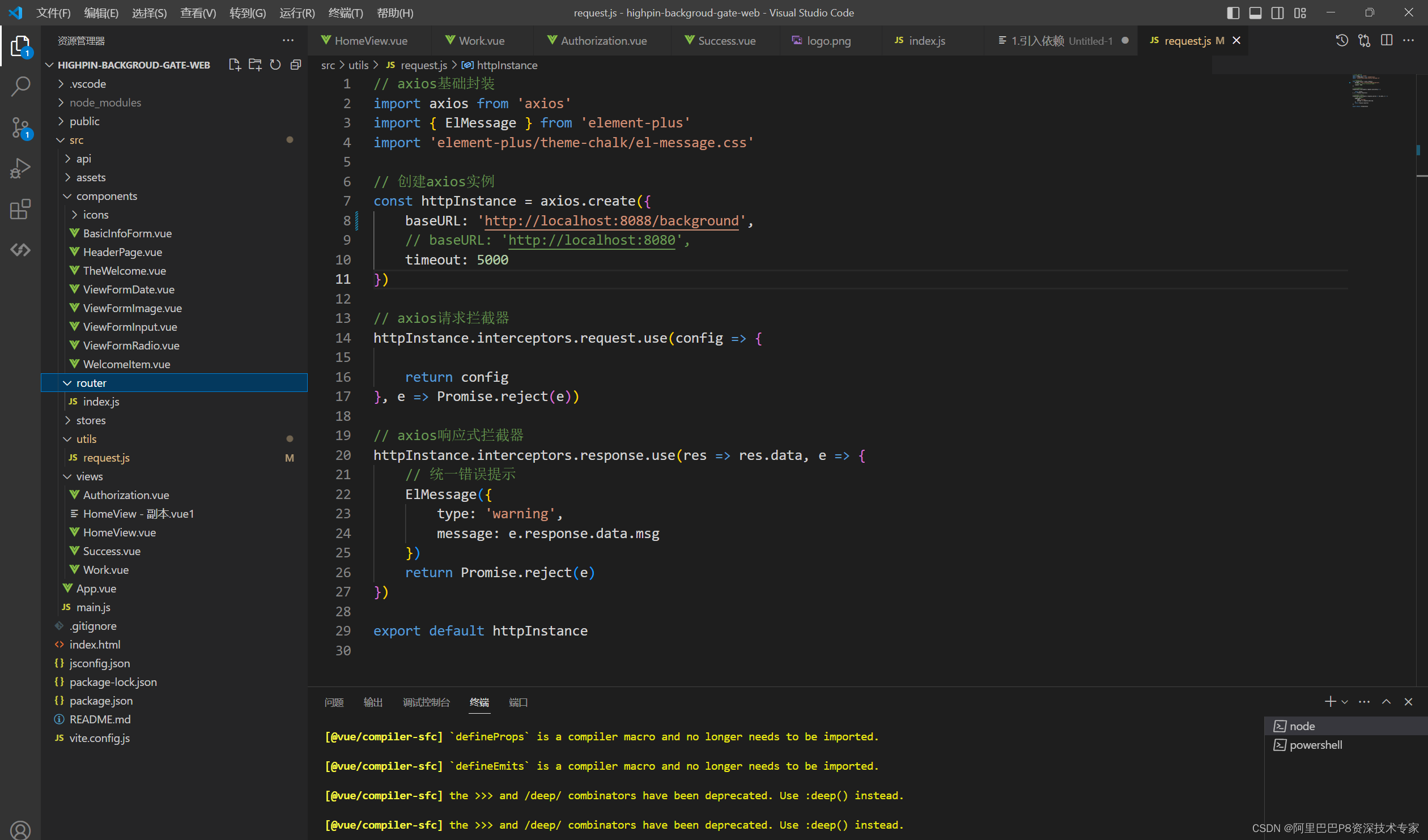
Task: Click the New File icon in explorer
Action: (x=234, y=65)
